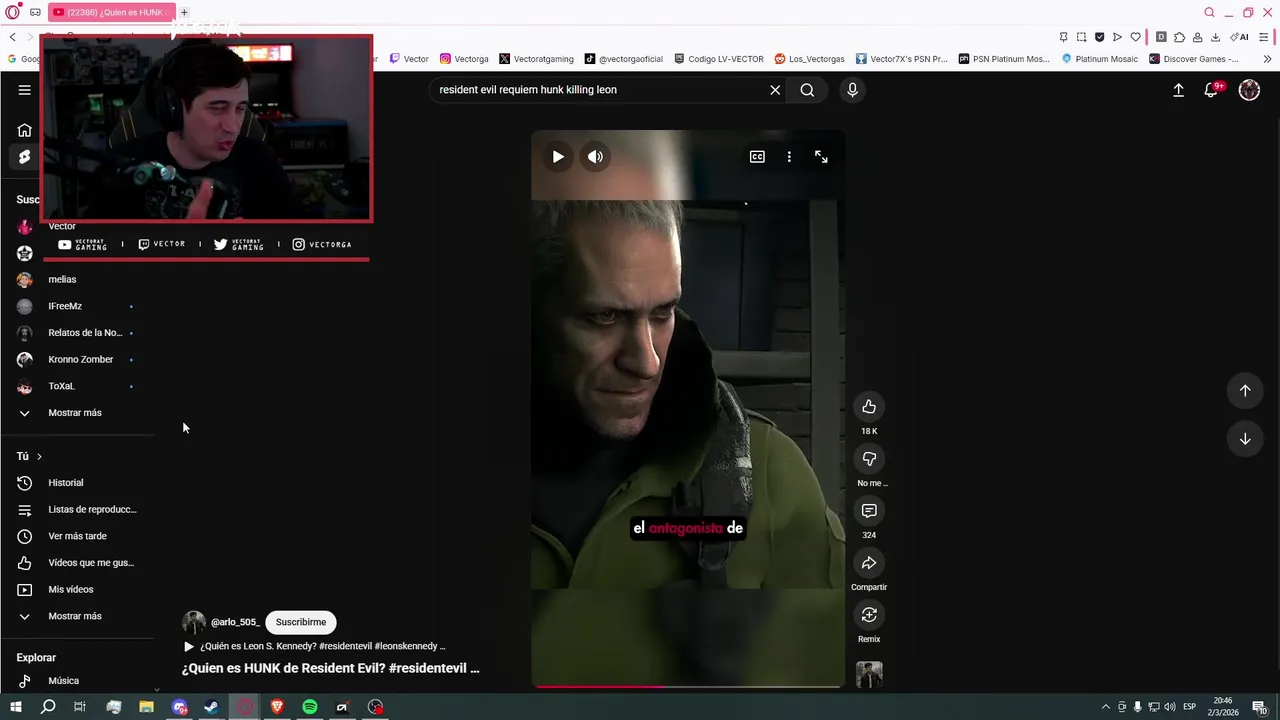
Task: Open YouTube notifications bell
Action: (x=1212, y=90)
